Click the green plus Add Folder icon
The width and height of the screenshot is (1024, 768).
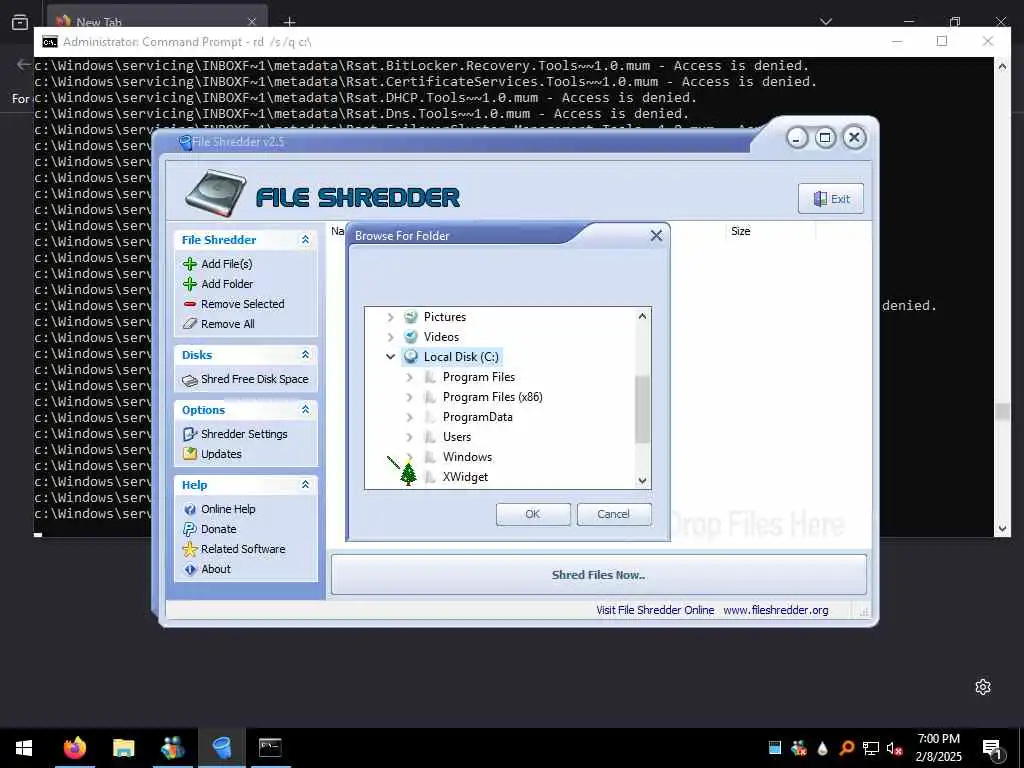coord(189,284)
